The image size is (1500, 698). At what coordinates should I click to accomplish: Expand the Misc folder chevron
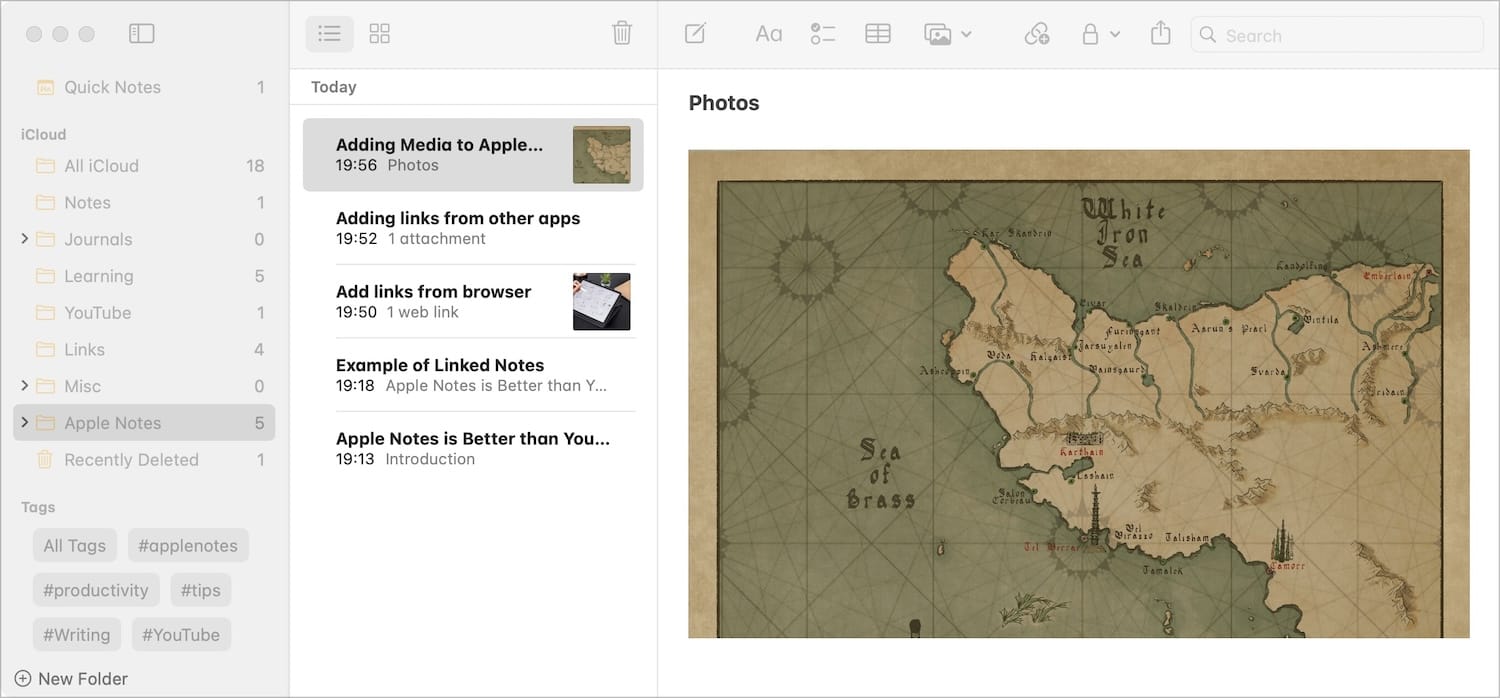tap(25, 386)
